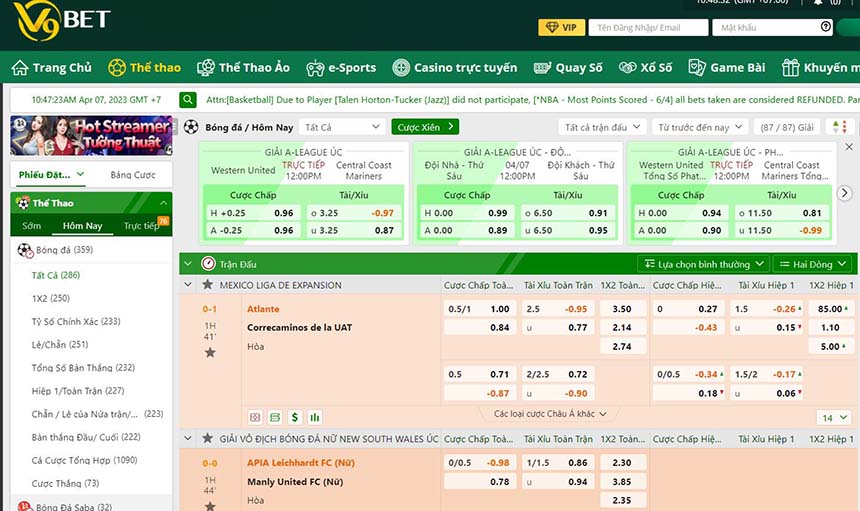Favorite Mexico Liga de Expansion league star
Image resolution: width=860 pixels, height=511 pixels.
point(207,285)
